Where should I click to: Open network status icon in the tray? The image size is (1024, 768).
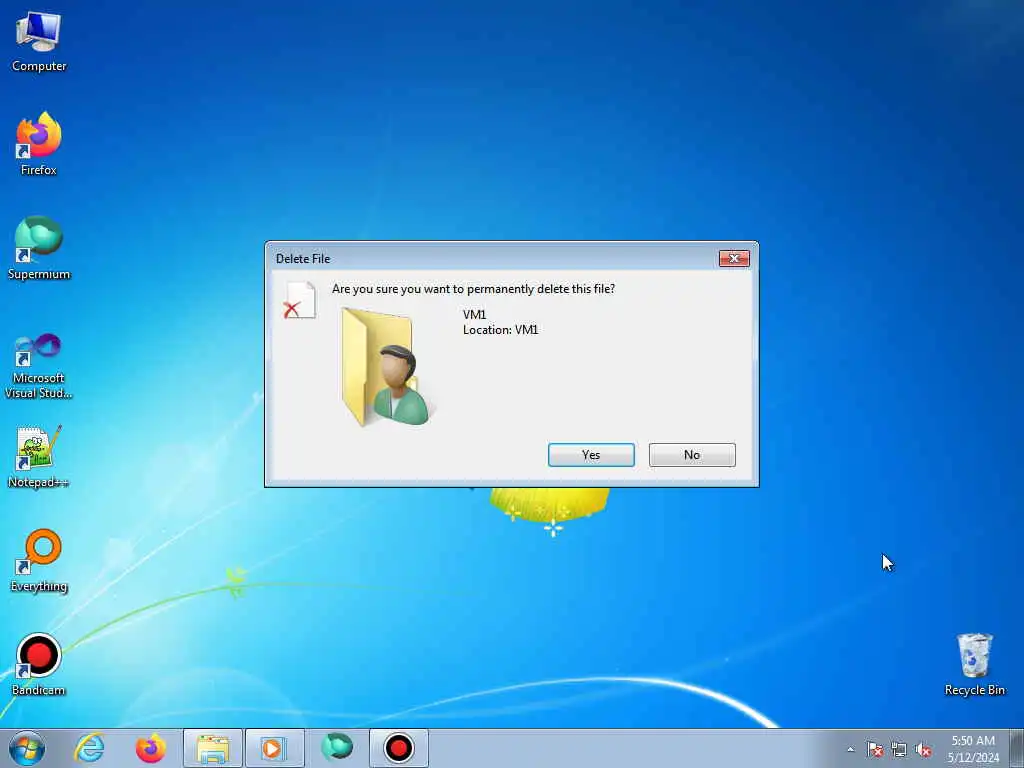899,750
